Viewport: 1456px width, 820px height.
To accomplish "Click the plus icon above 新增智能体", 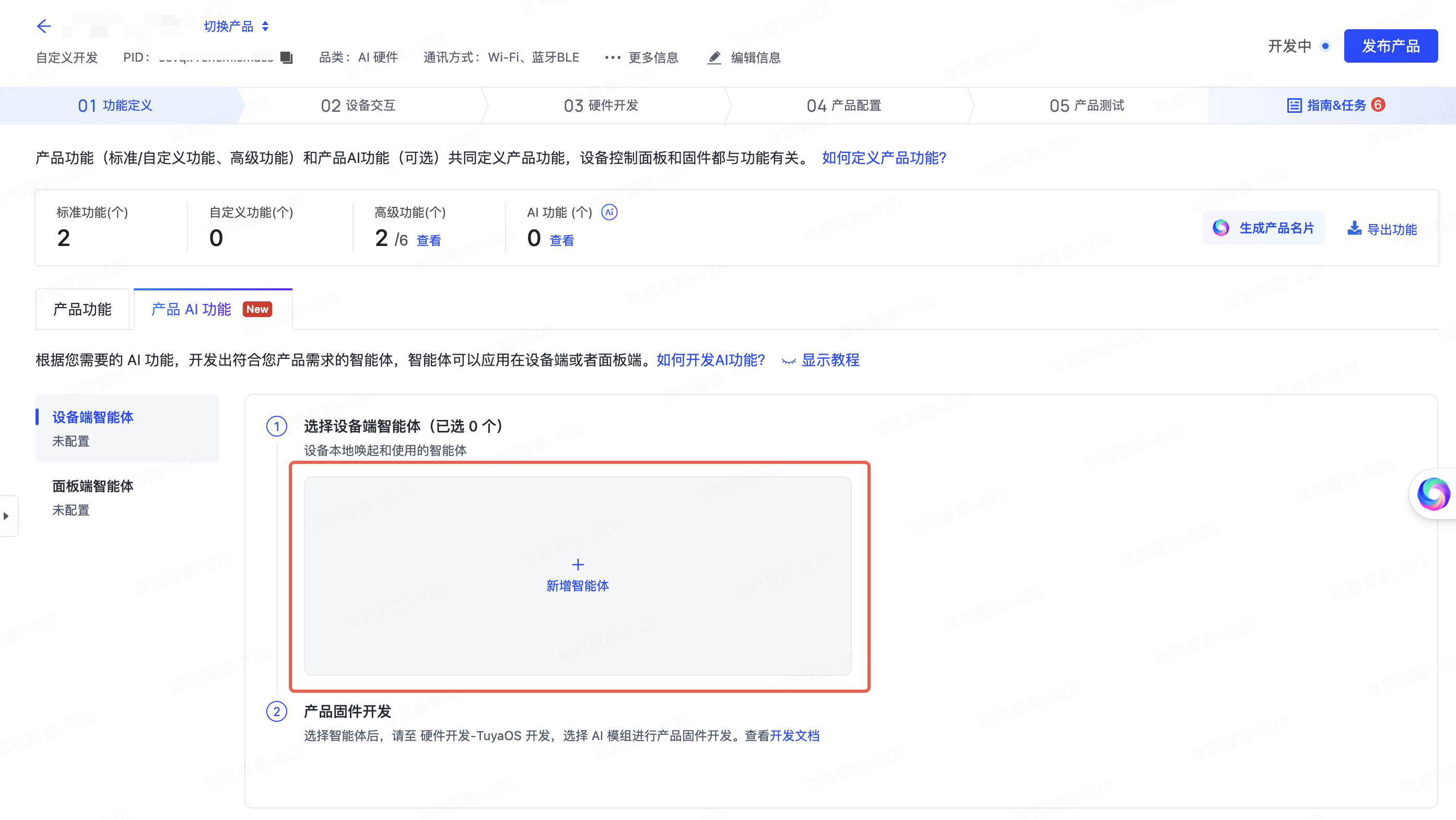I will [578, 565].
